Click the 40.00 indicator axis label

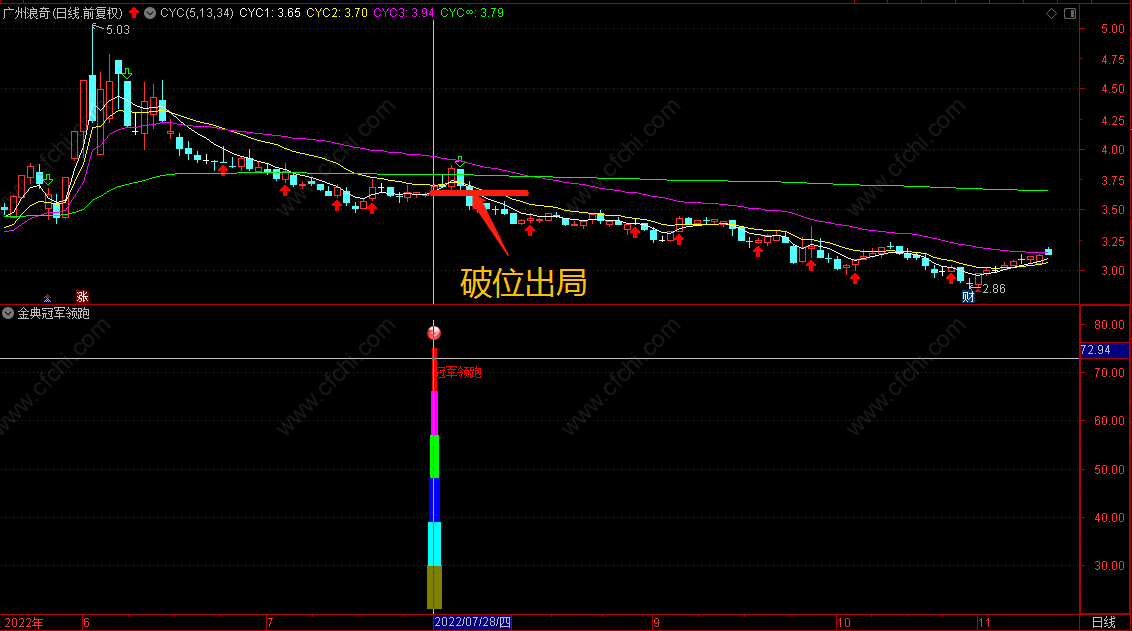coord(1110,518)
